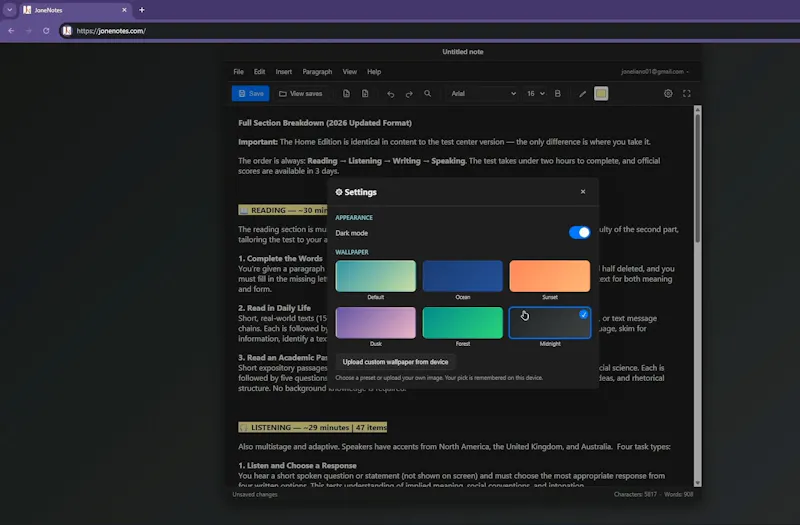
Task: Expand the account email dropdown
Action: [x=655, y=72]
